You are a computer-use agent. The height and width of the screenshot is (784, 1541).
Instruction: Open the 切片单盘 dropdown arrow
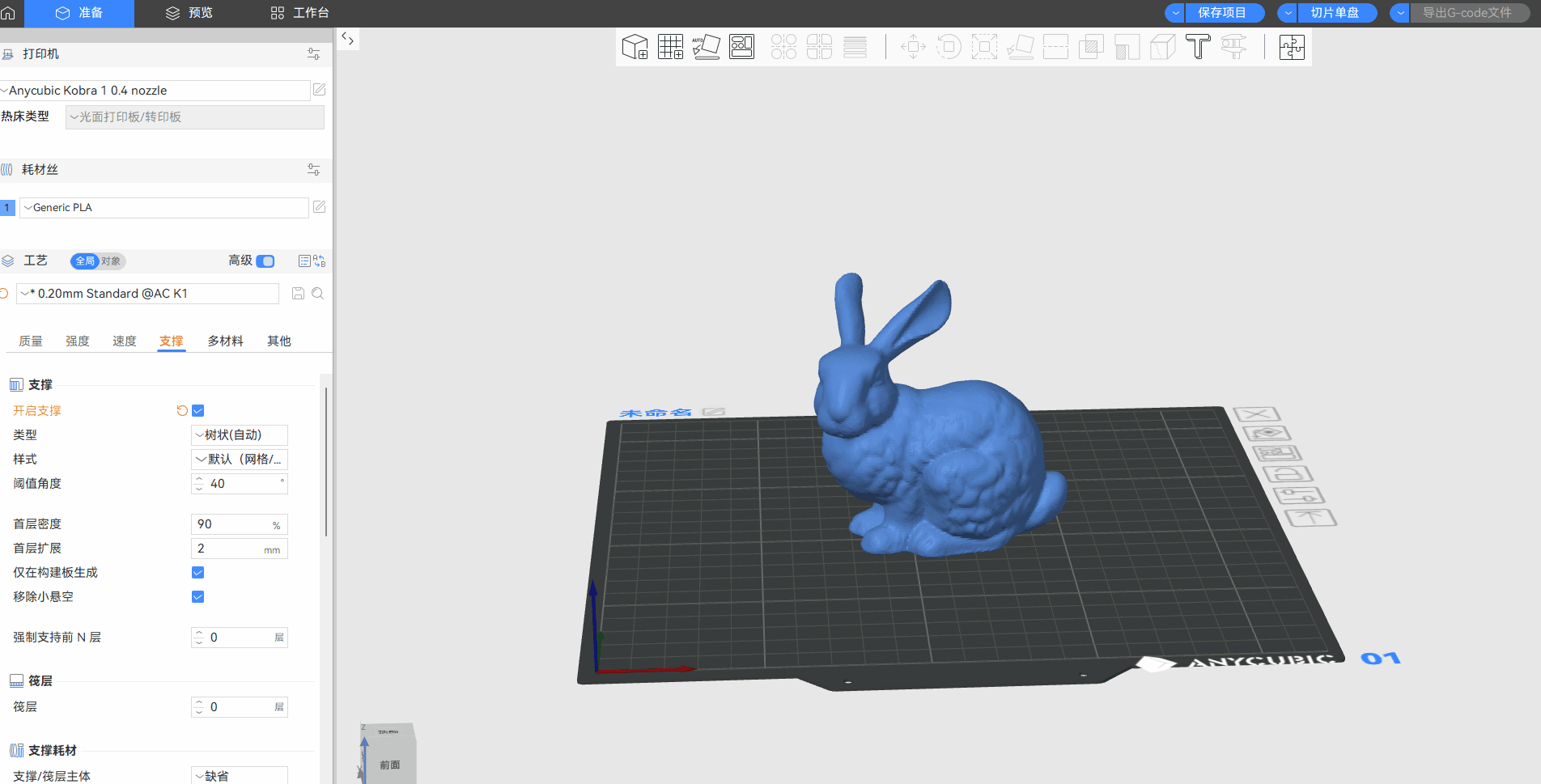click(1288, 13)
